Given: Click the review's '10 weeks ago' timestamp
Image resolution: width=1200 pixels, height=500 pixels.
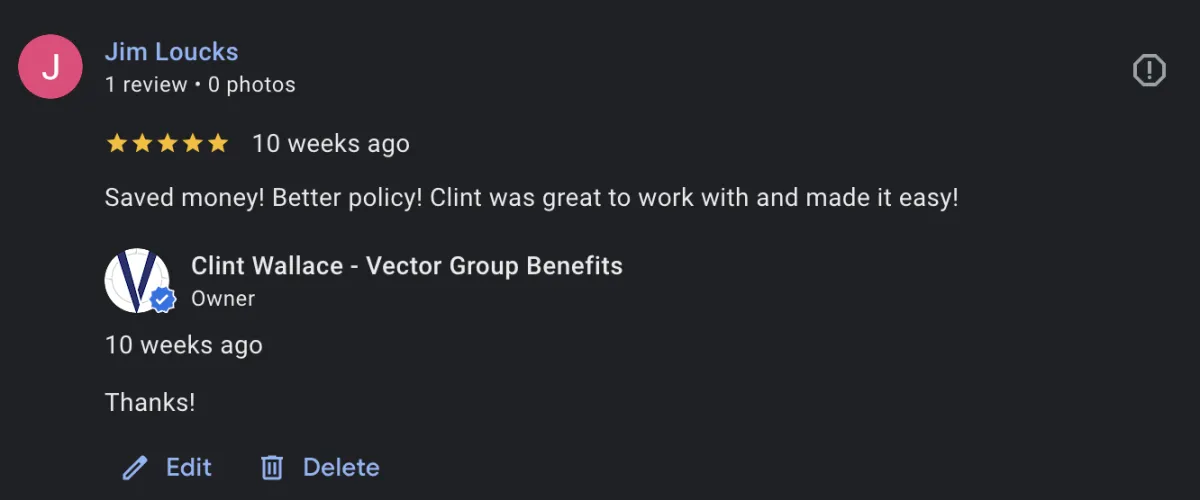Looking at the screenshot, I should 331,144.
